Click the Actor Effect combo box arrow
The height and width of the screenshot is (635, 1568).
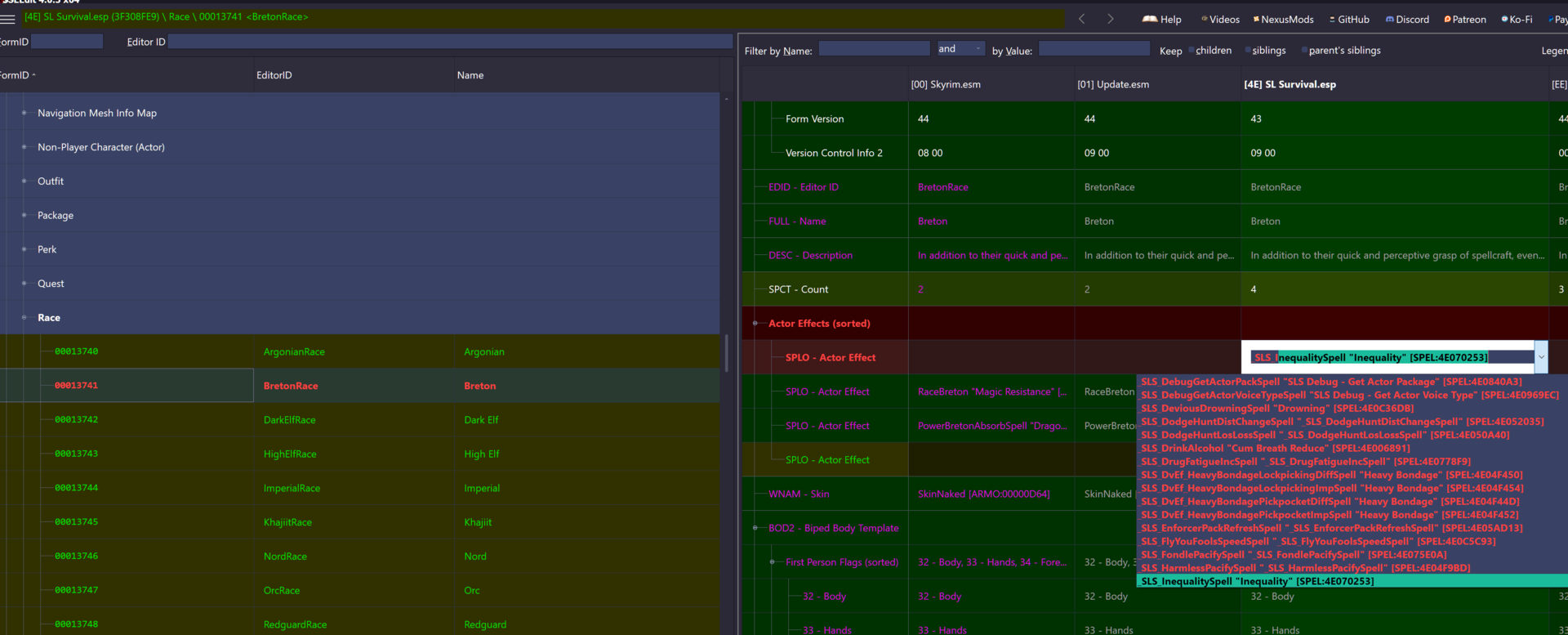click(1541, 357)
